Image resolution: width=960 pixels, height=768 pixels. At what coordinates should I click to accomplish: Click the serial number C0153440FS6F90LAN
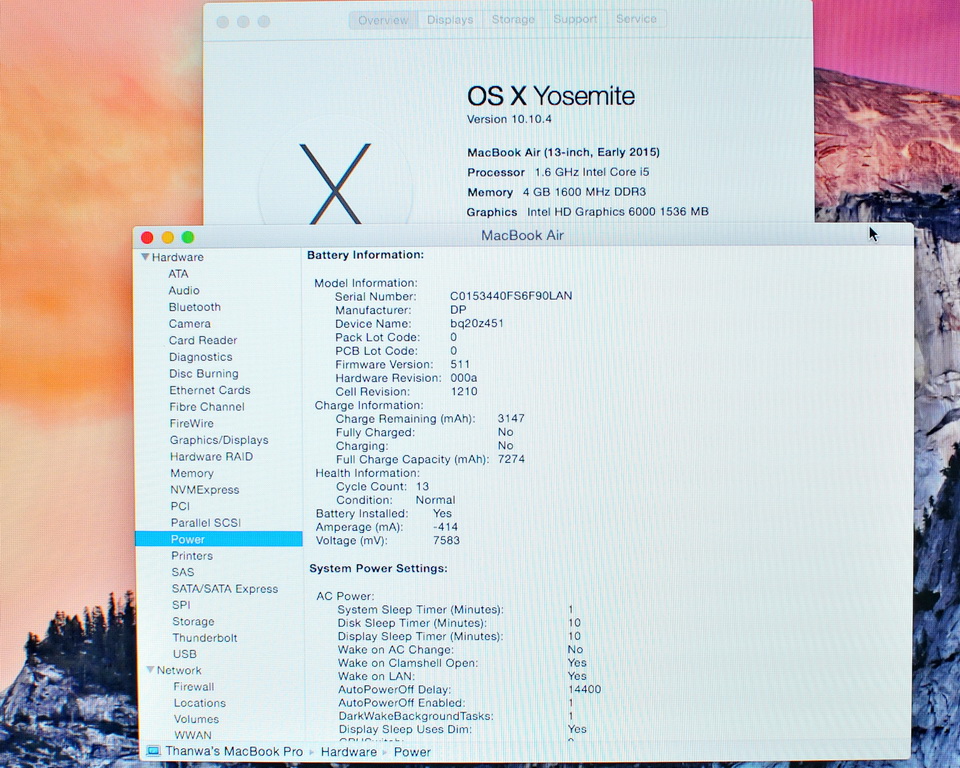click(x=511, y=296)
